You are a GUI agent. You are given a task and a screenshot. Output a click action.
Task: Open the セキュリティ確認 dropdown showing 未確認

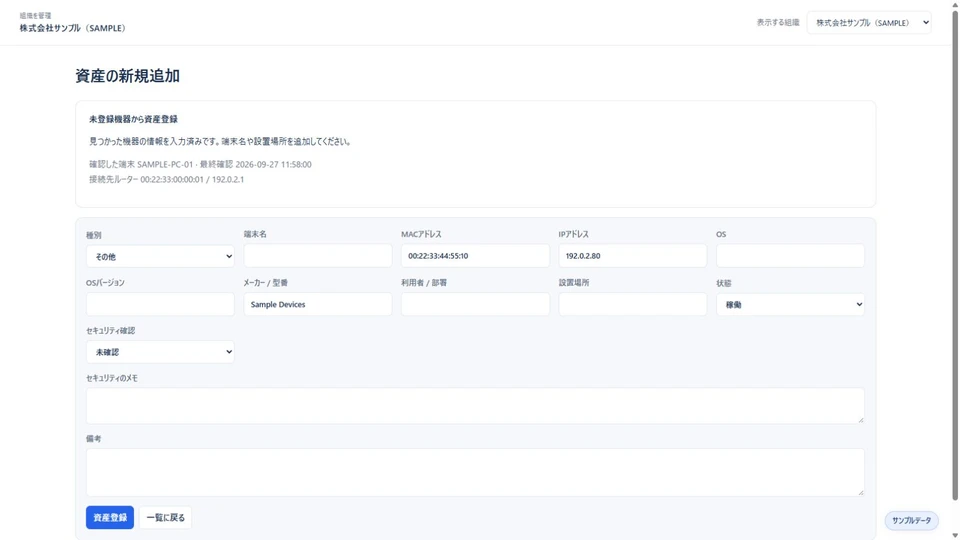pyautogui.click(x=160, y=352)
